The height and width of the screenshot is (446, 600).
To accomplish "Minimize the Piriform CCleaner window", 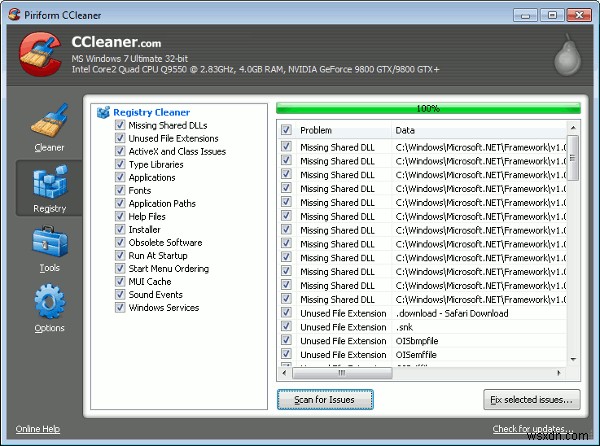I will pos(526,15).
